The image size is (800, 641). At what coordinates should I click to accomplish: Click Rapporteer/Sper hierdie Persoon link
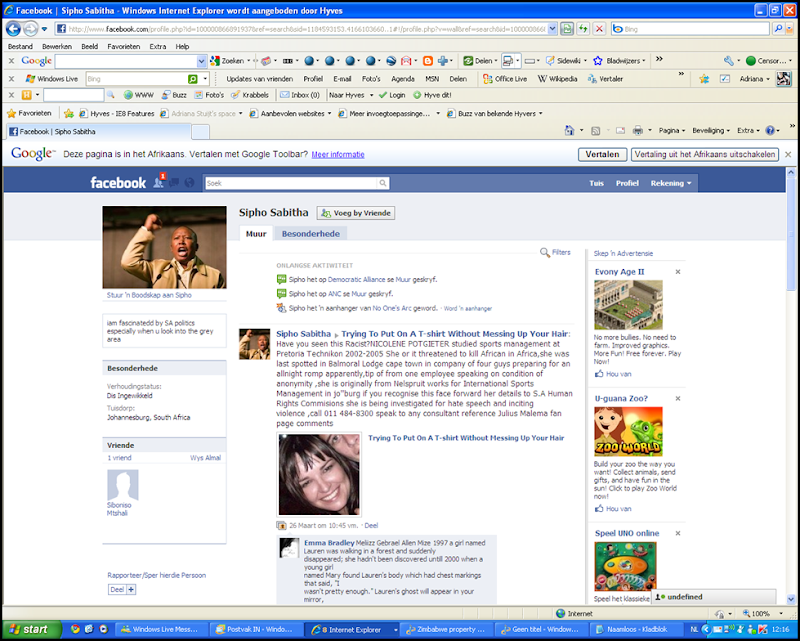pos(157,575)
